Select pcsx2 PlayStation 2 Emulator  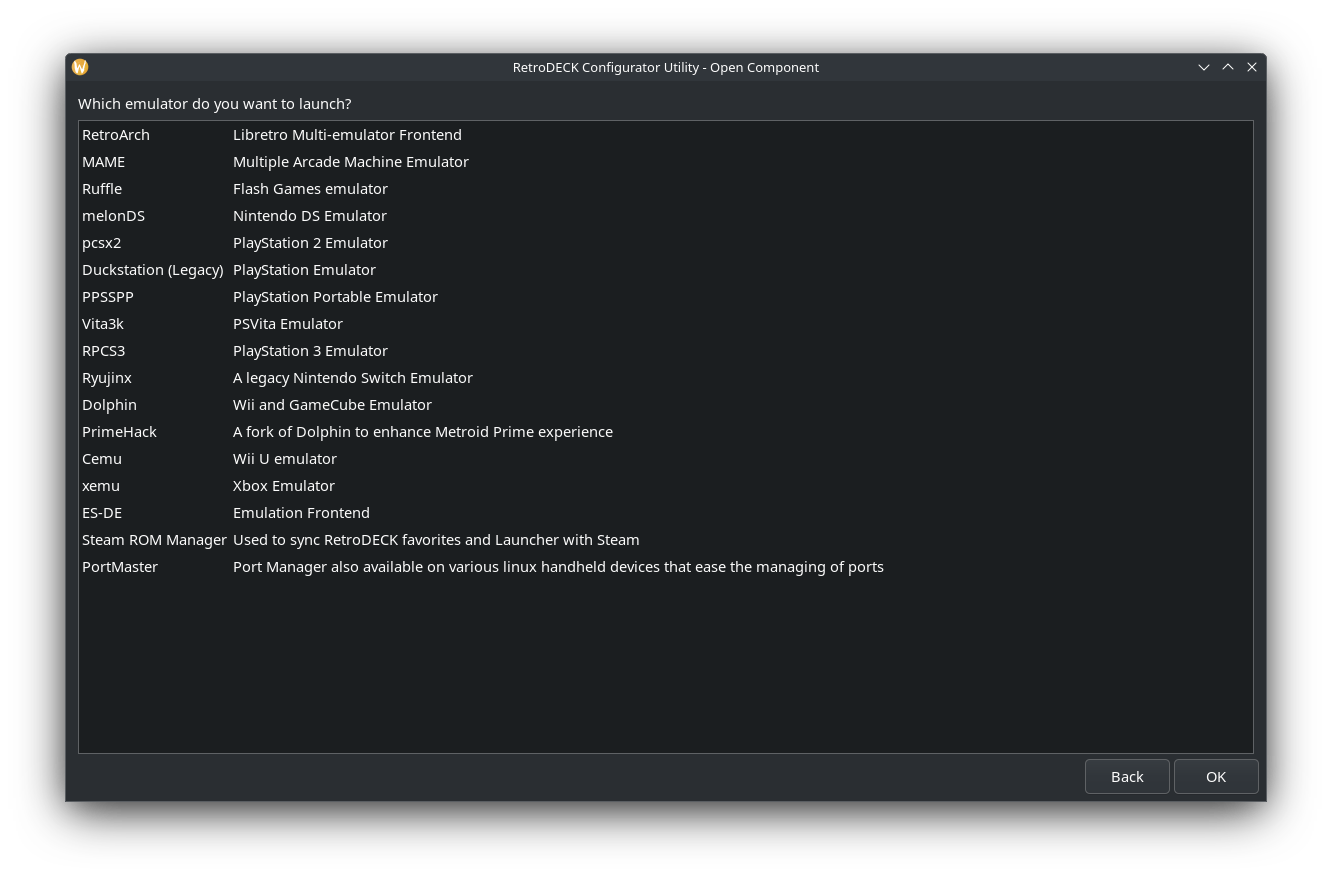[x=102, y=243]
